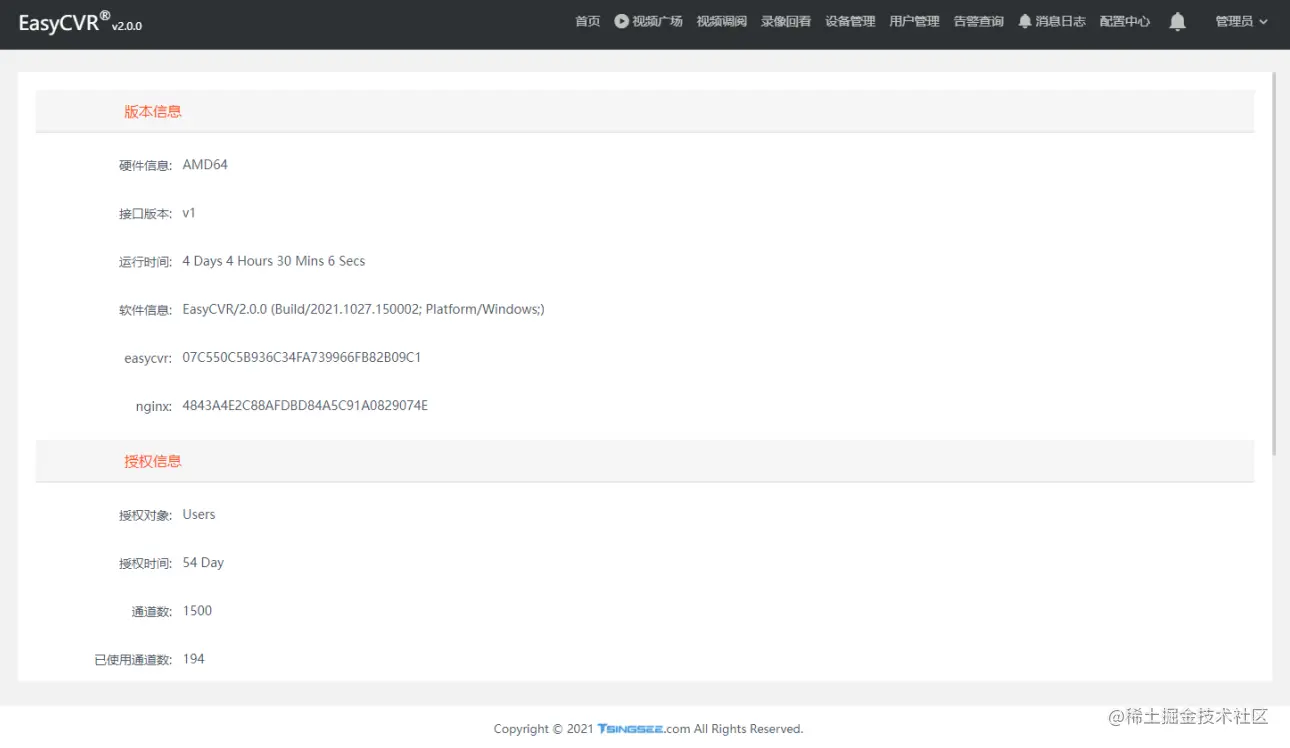Click the nginx hash 4843A4E2C88AFDBD84A5C91A0829074E
Viewport: 1290px width, 748px height.
[305, 405]
